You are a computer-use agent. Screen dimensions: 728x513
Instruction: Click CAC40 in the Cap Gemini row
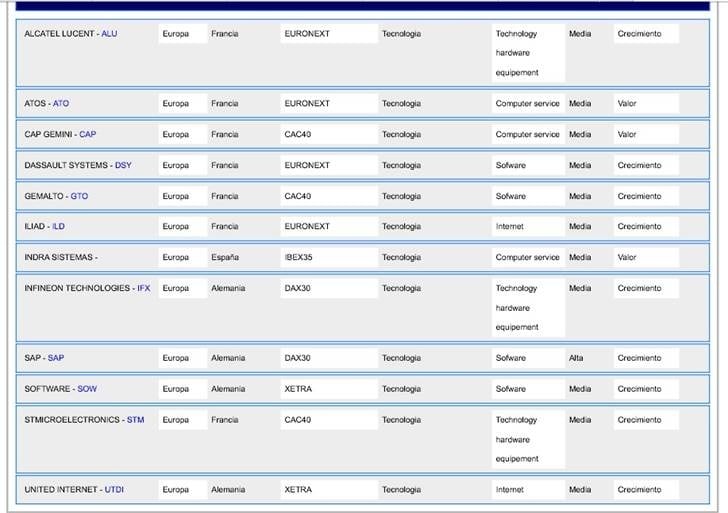(x=298, y=134)
